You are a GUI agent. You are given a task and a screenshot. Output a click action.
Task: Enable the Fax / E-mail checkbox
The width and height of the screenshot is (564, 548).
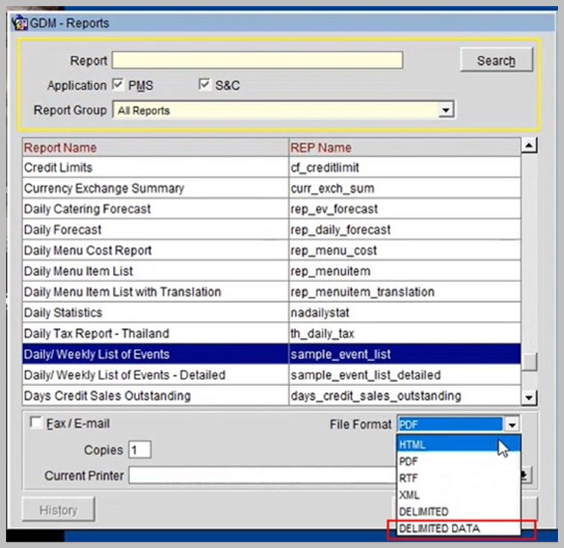(36, 423)
